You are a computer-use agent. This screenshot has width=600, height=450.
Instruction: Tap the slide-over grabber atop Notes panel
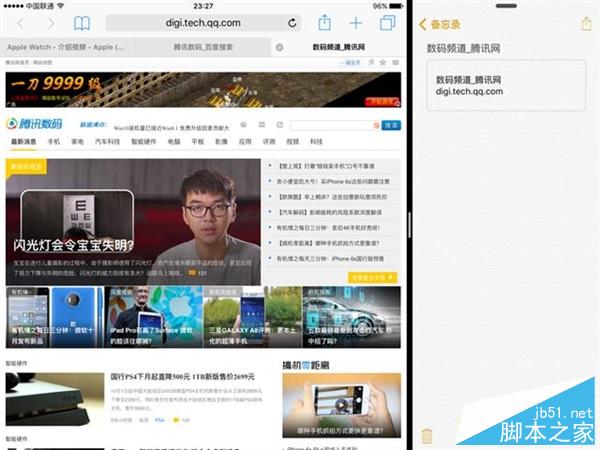506,6
